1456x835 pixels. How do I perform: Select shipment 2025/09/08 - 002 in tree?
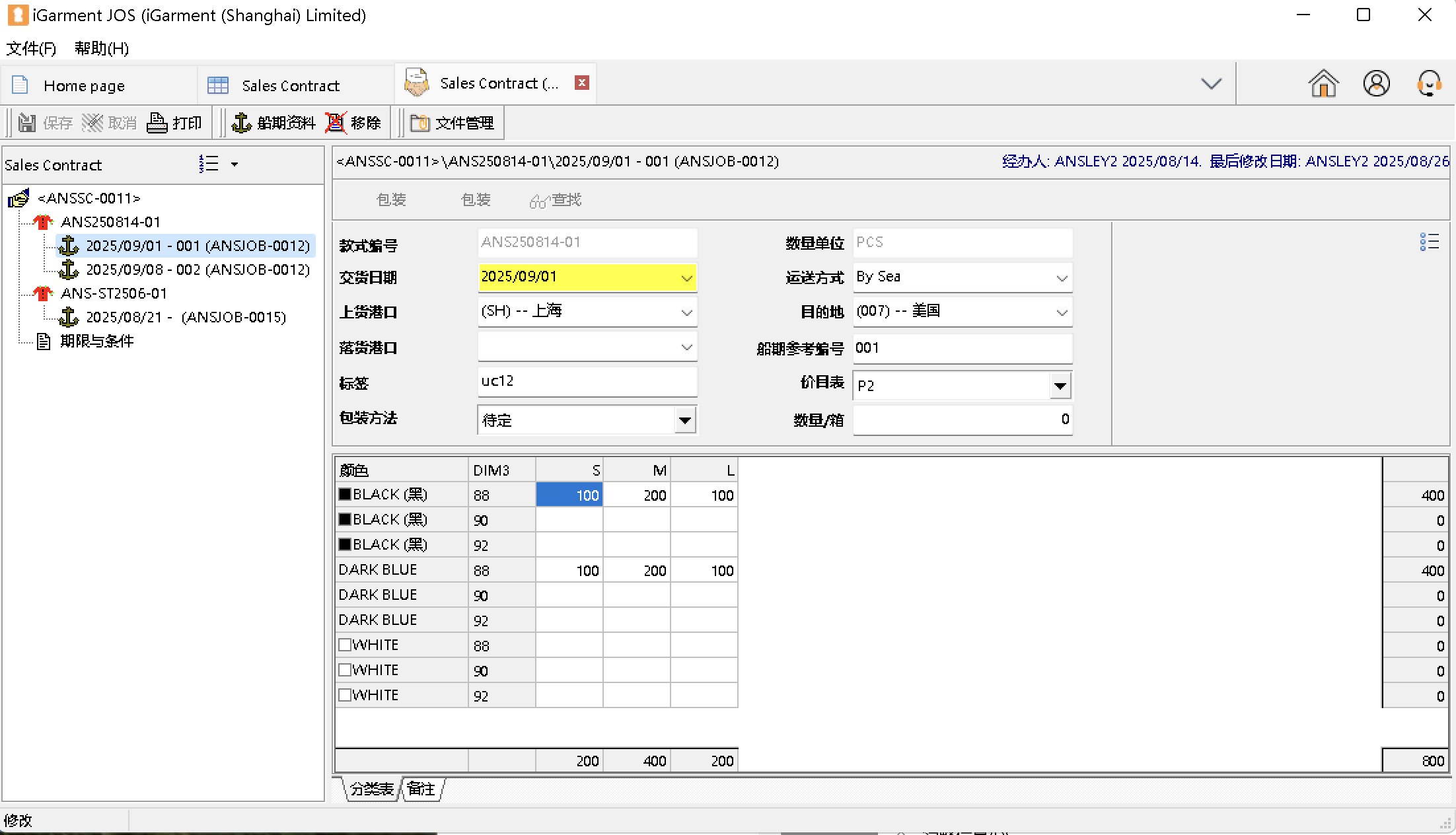coord(197,270)
